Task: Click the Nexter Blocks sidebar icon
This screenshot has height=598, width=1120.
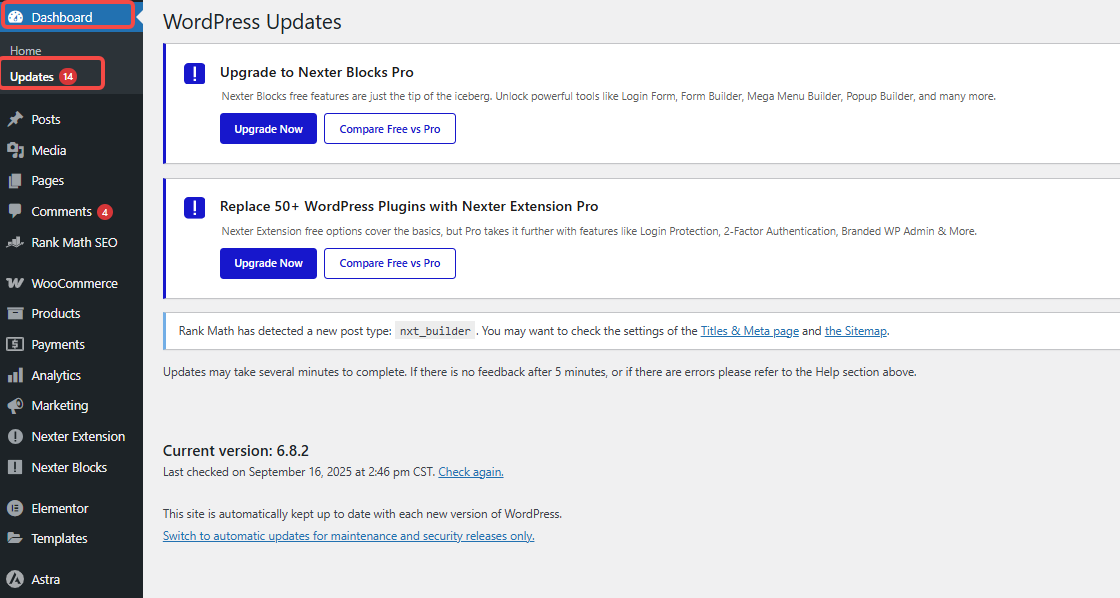Action: tap(15, 467)
